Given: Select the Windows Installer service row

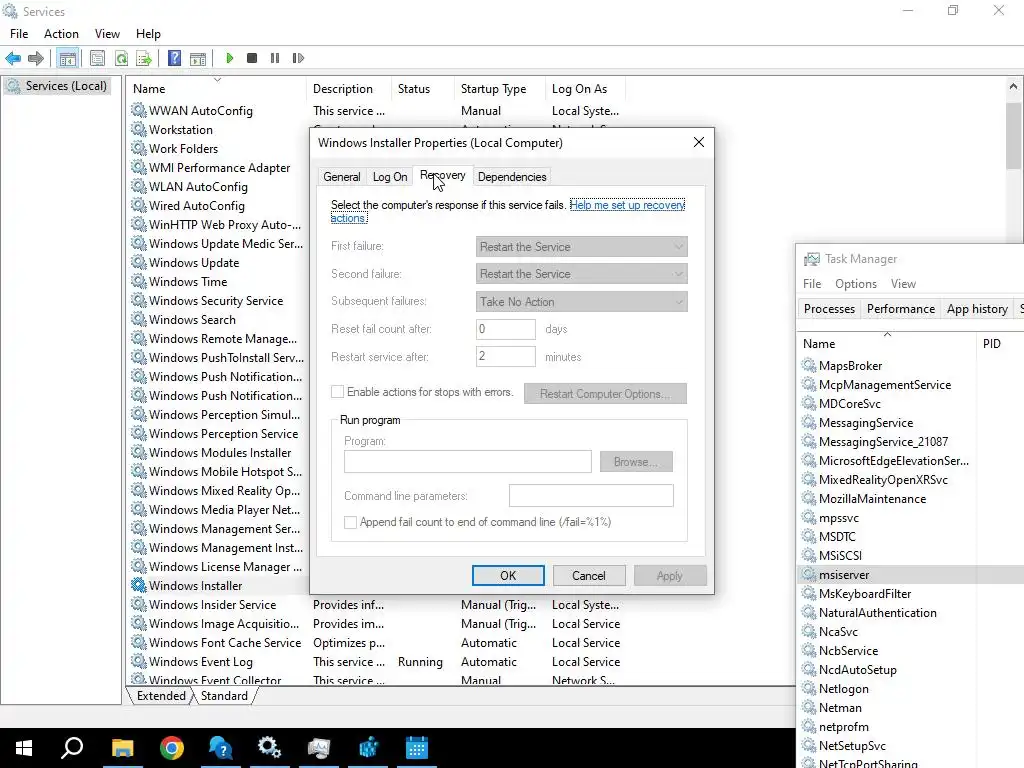Looking at the screenshot, I should pyautogui.click(x=218, y=585).
